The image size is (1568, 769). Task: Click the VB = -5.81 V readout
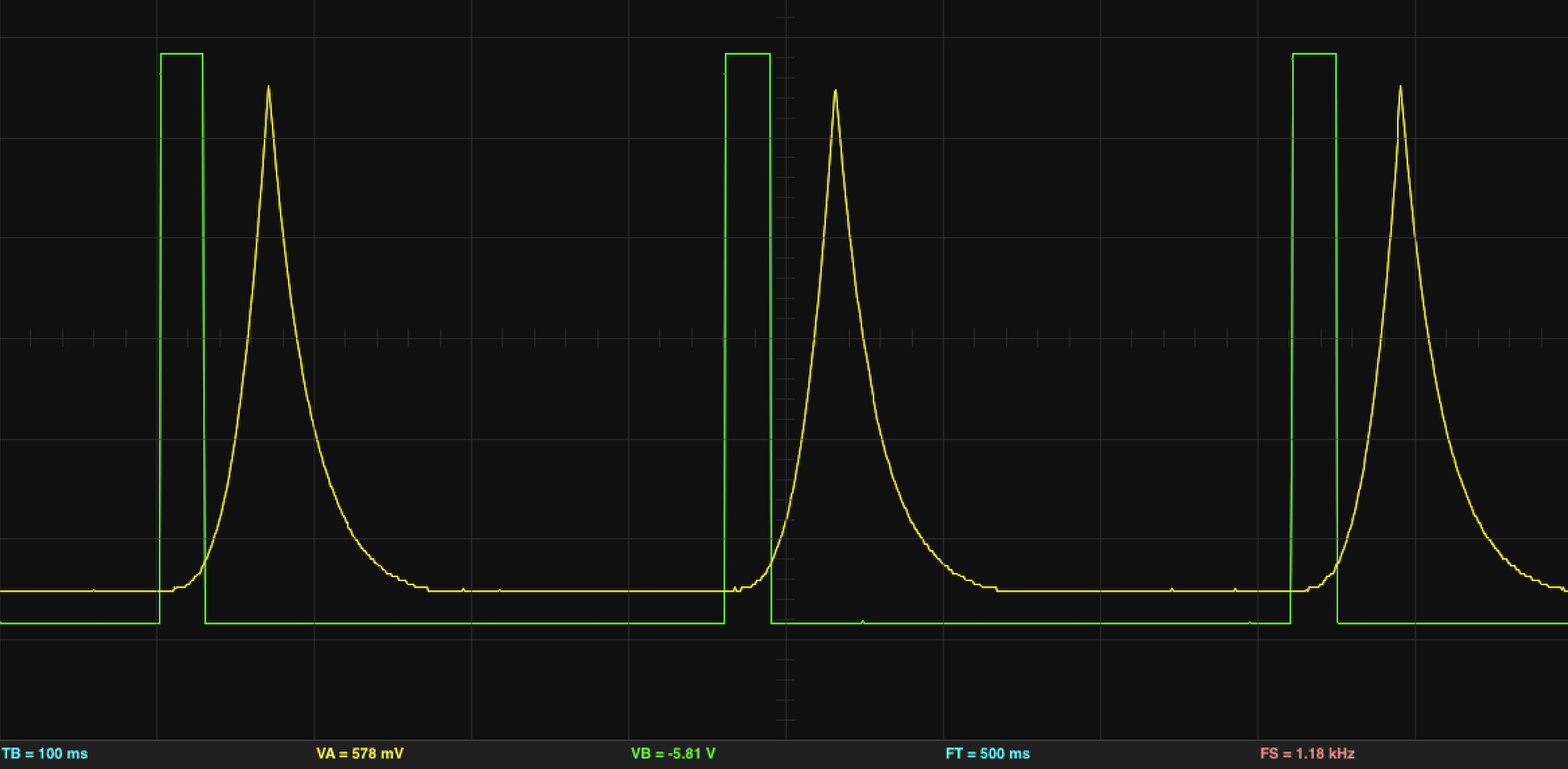[673, 754]
